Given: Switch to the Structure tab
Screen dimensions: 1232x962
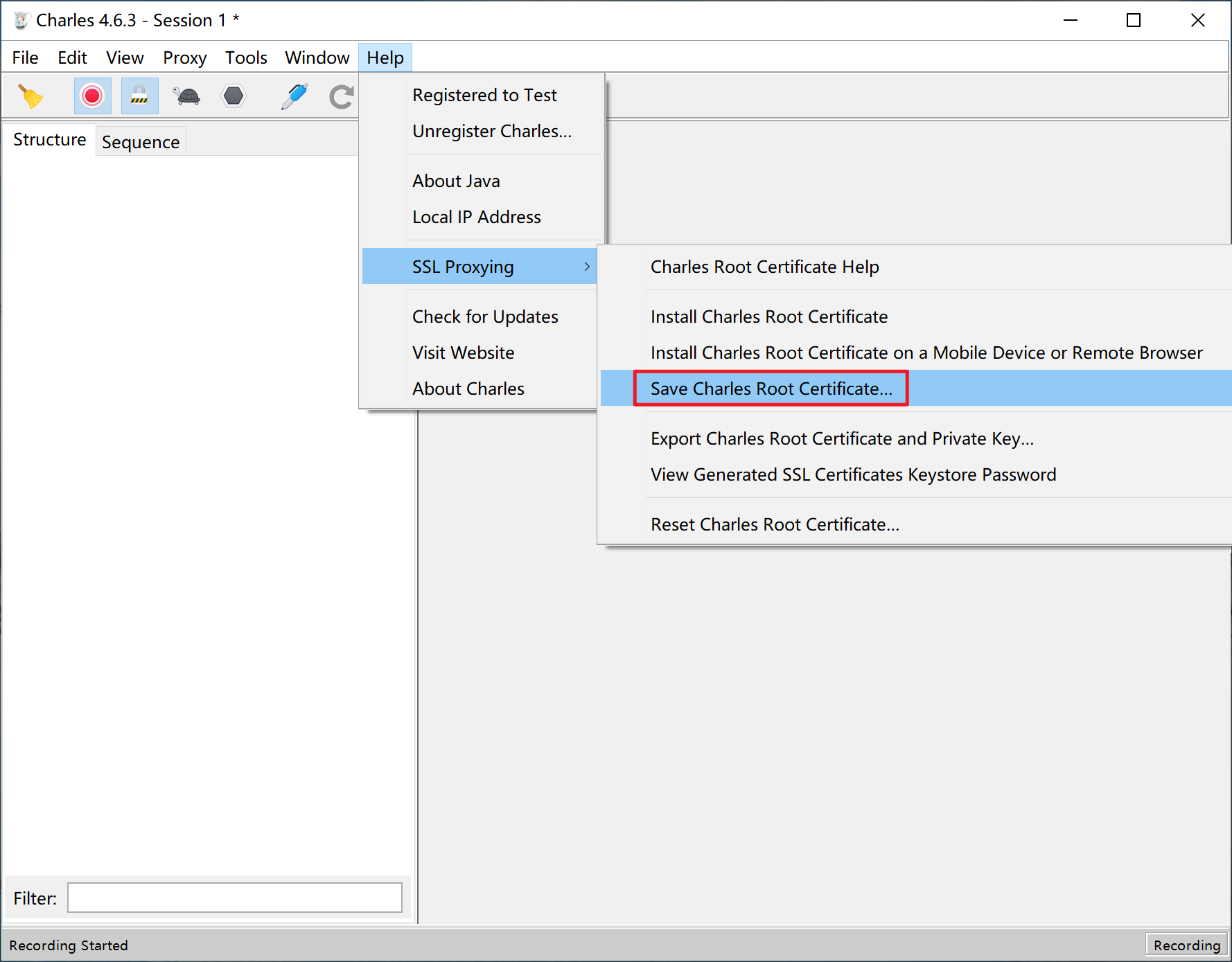Looking at the screenshot, I should click(x=49, y=139).
